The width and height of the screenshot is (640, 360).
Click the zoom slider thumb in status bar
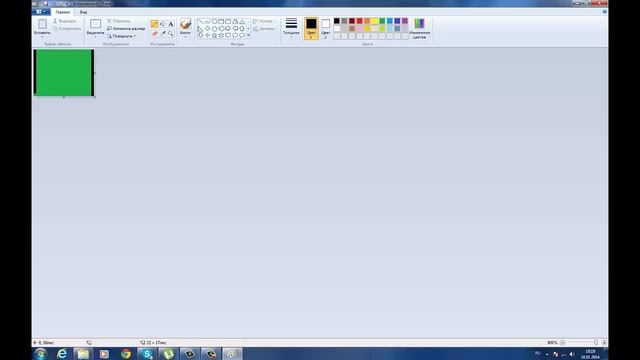tap(596, 342)
